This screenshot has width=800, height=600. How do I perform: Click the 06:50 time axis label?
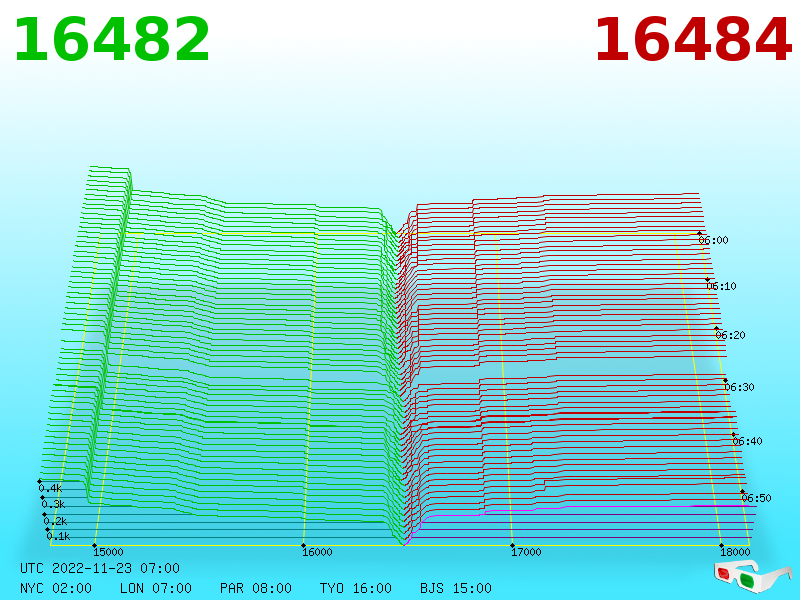point(757,498)
